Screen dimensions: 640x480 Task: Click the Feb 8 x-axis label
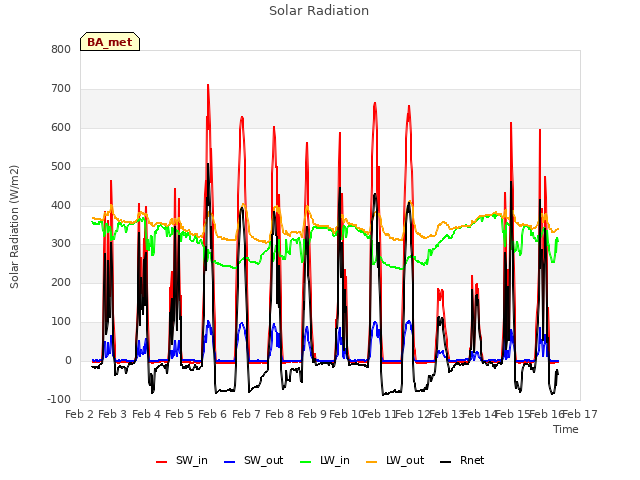coord(279,414)
